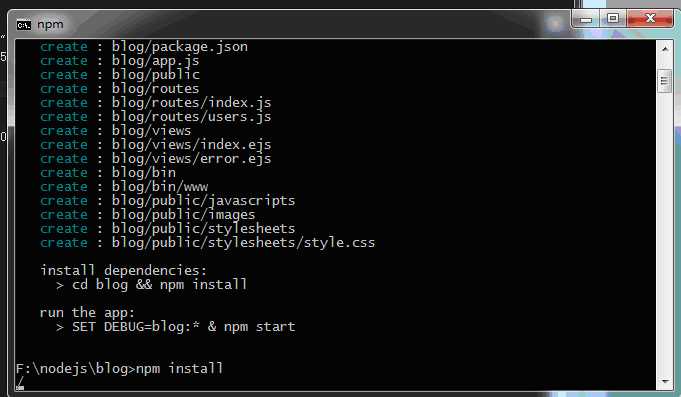681x397 pixels.
Task: Click the 'cd blog && npm install' text
Action: (159, 285)
